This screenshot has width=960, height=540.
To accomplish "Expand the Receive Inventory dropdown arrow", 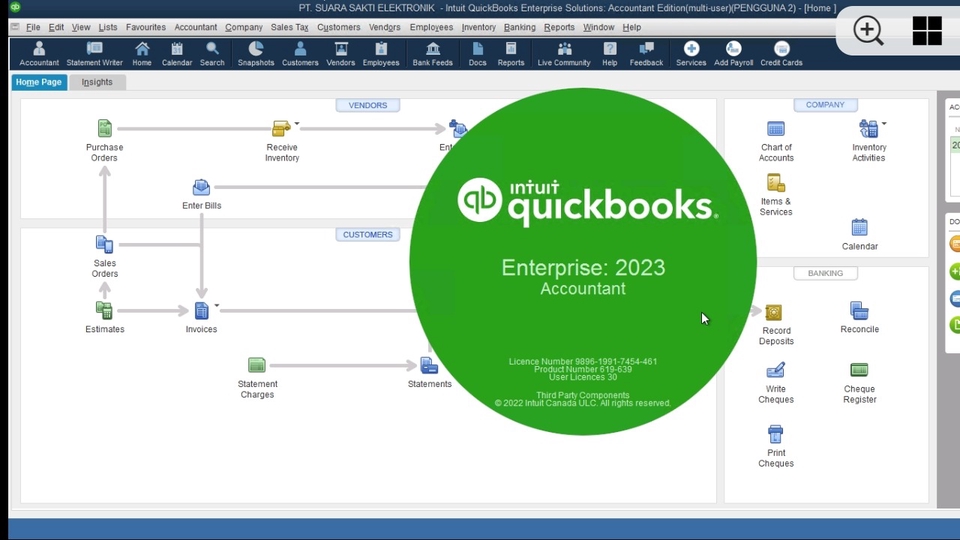I will click(297, 125).
